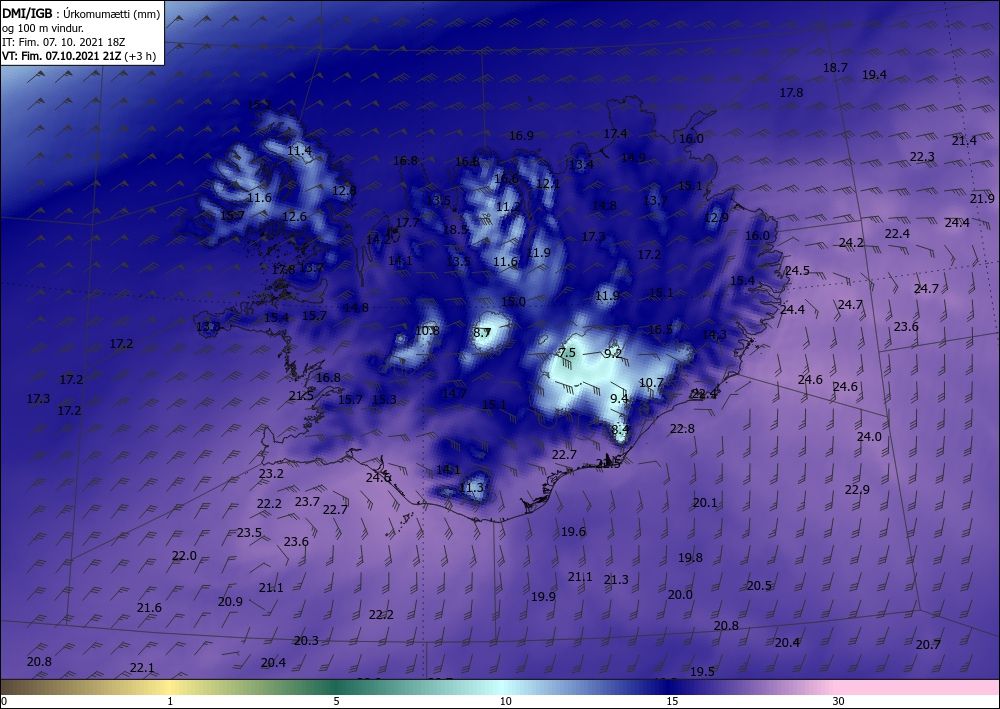Click the map value 21.9
The width and height of the screenshot is (1000, 709).
(x=982, y=199)
